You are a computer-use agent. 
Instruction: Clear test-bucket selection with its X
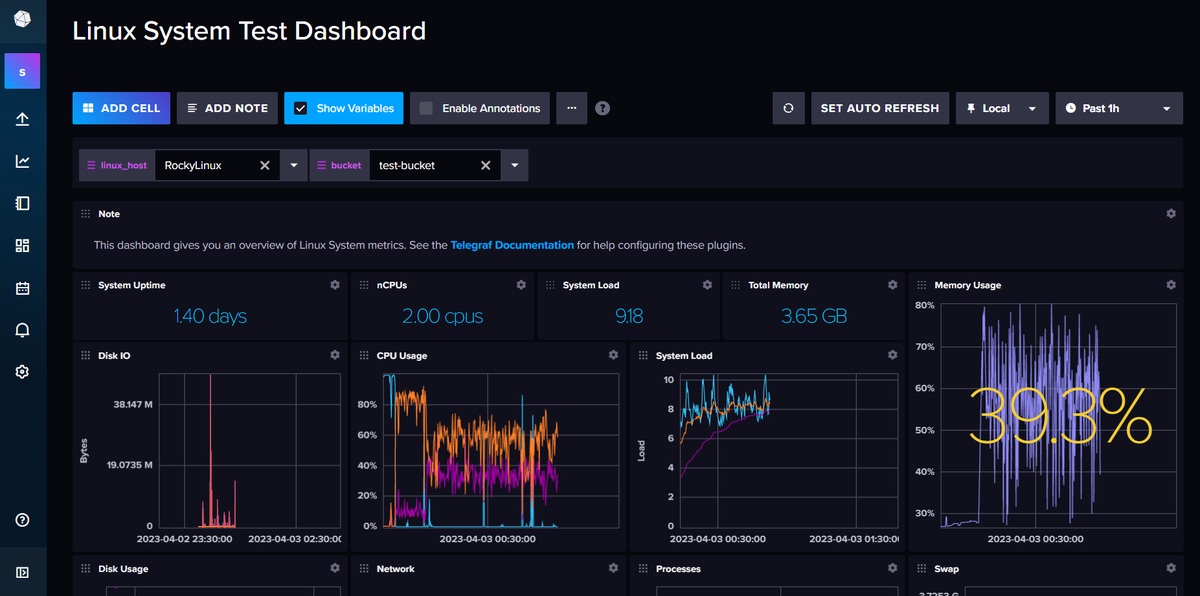(x=486, y=165)
